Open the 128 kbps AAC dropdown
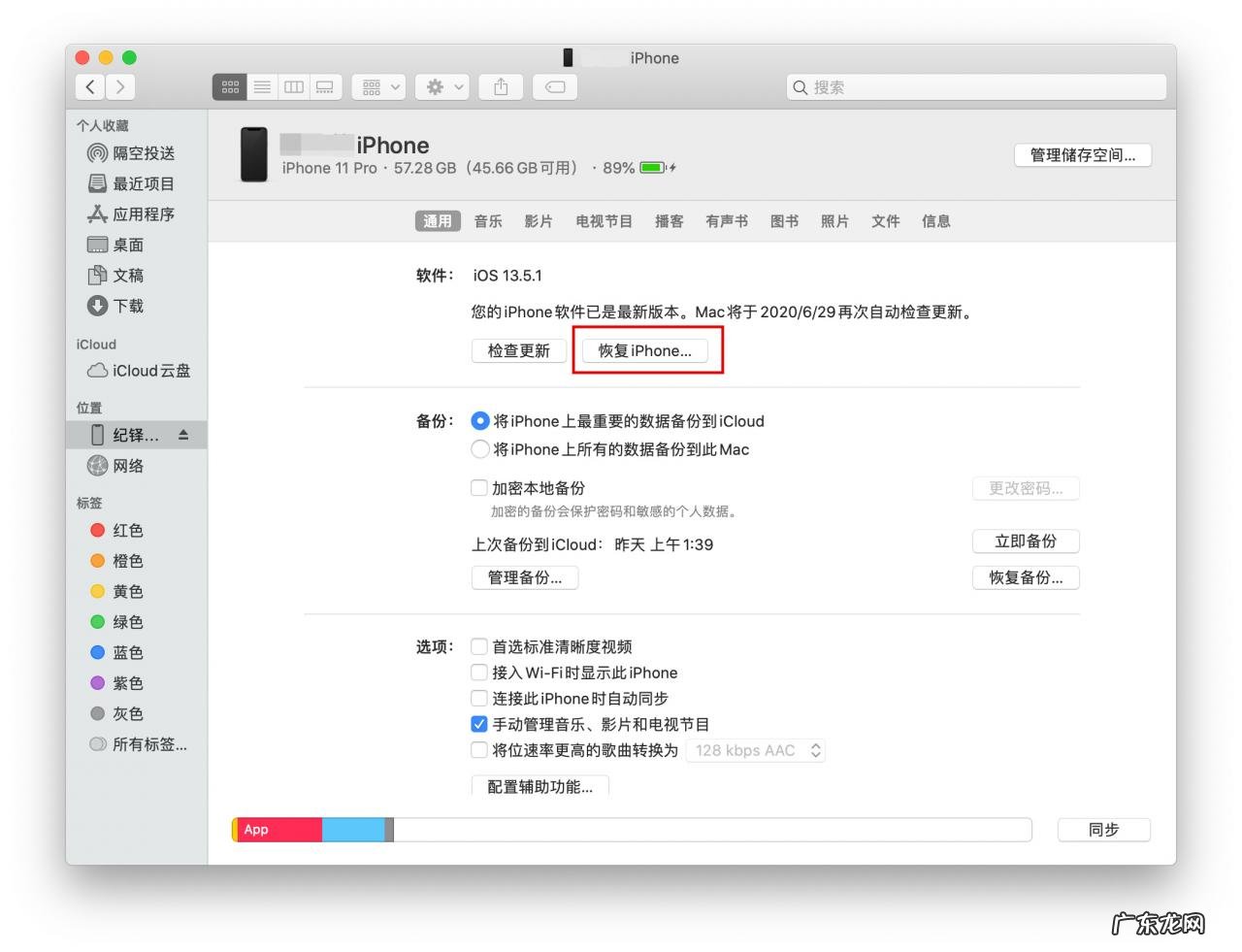Image resolution: width=1242 pixels, height=952 pixels. coord(756,749)
